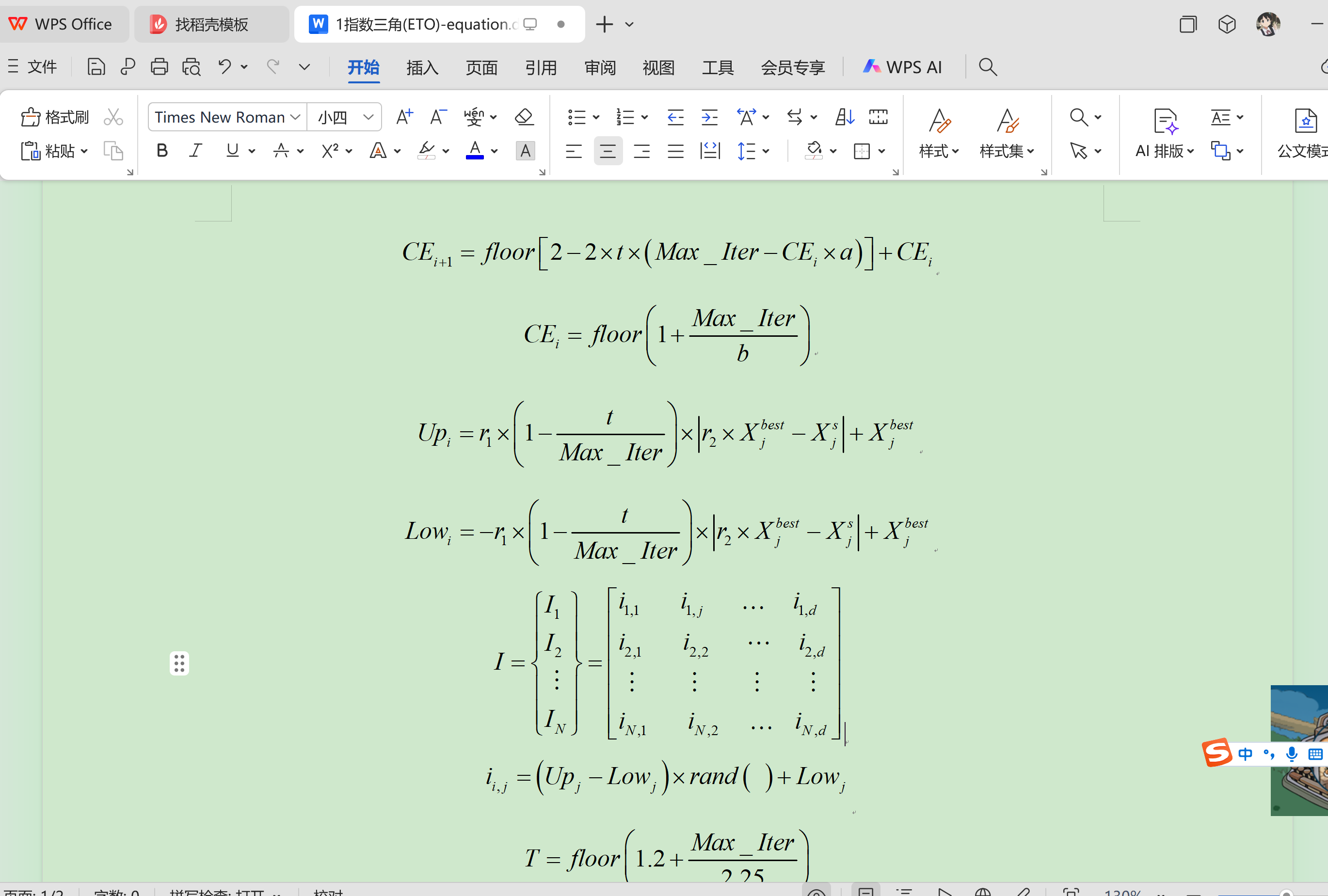Click the increase font size icon

(x=404, y=117)
